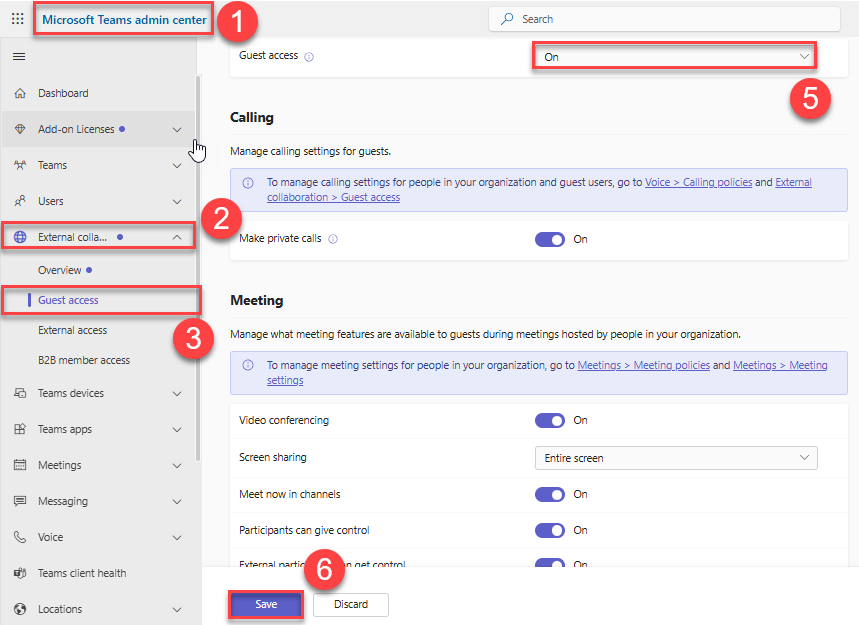Click the Meetings calendar icon
The height and width of the screenshot is (625, 859).
click(x=20, y=465)
